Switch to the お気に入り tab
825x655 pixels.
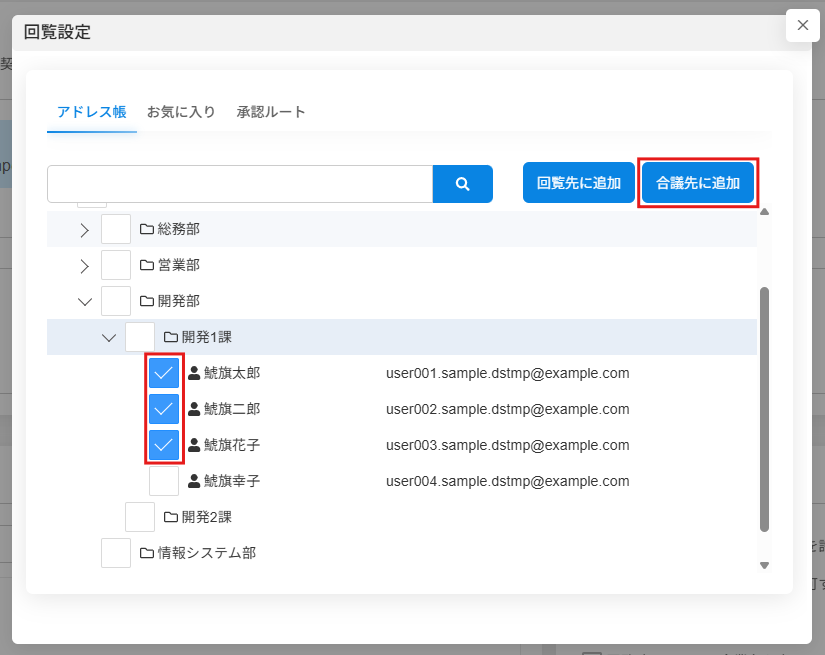click(x=181, y=112)
